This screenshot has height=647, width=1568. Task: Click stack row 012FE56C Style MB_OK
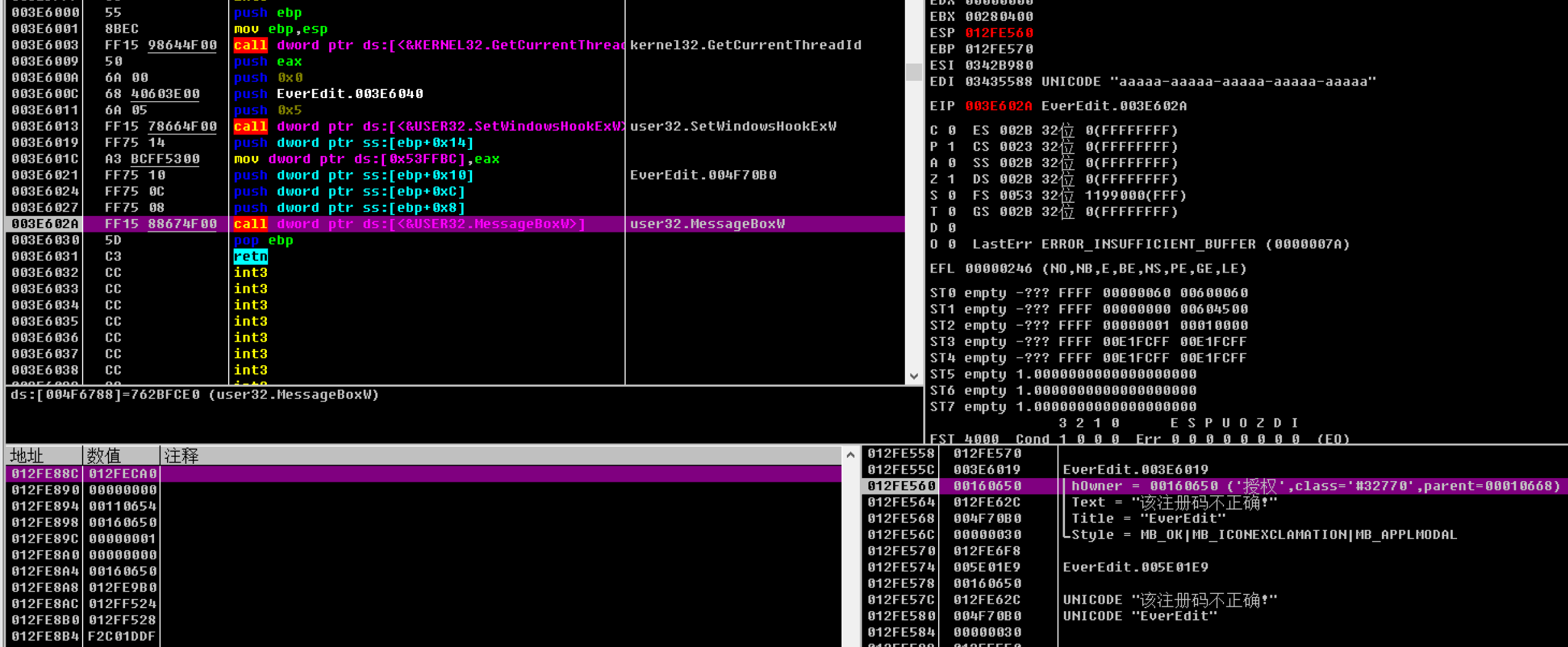pyautogui.click(x=1214, y=535)
